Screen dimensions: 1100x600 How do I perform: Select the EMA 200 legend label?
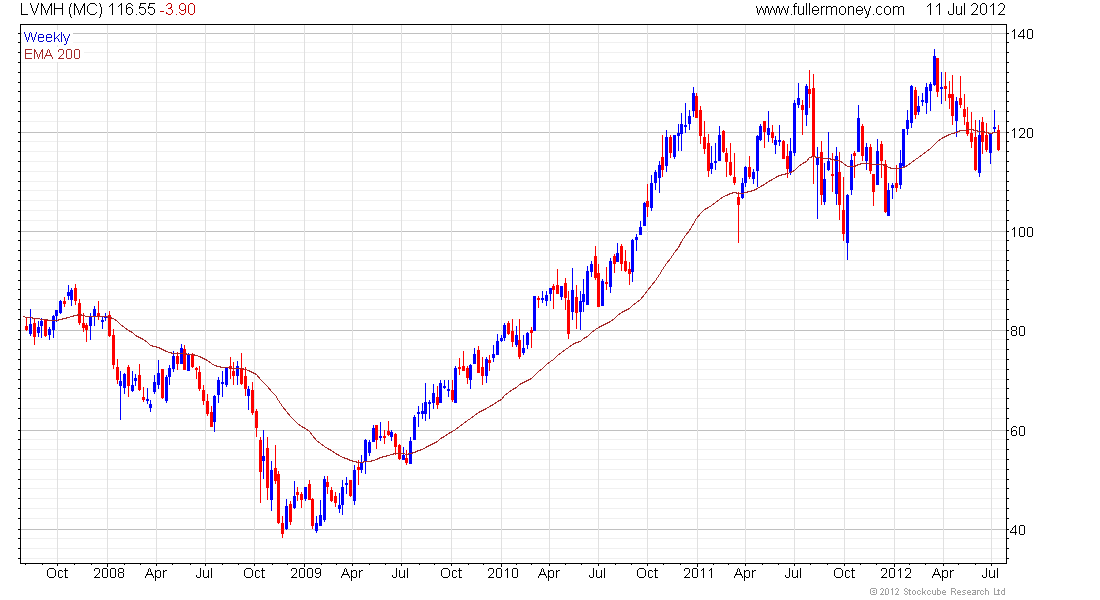52,54
